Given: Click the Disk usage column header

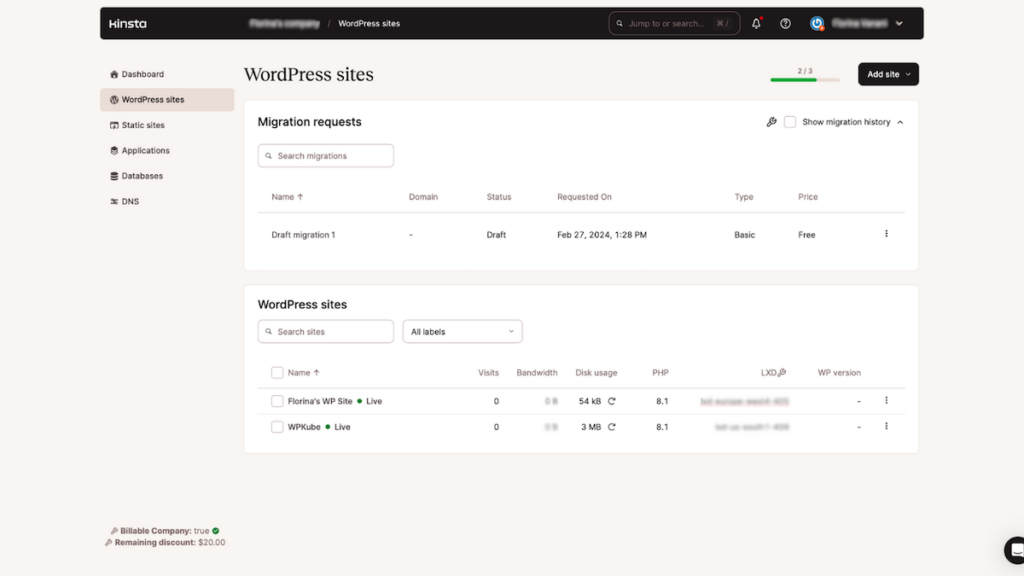Looking at the screenshot, I should click(596, 373).
